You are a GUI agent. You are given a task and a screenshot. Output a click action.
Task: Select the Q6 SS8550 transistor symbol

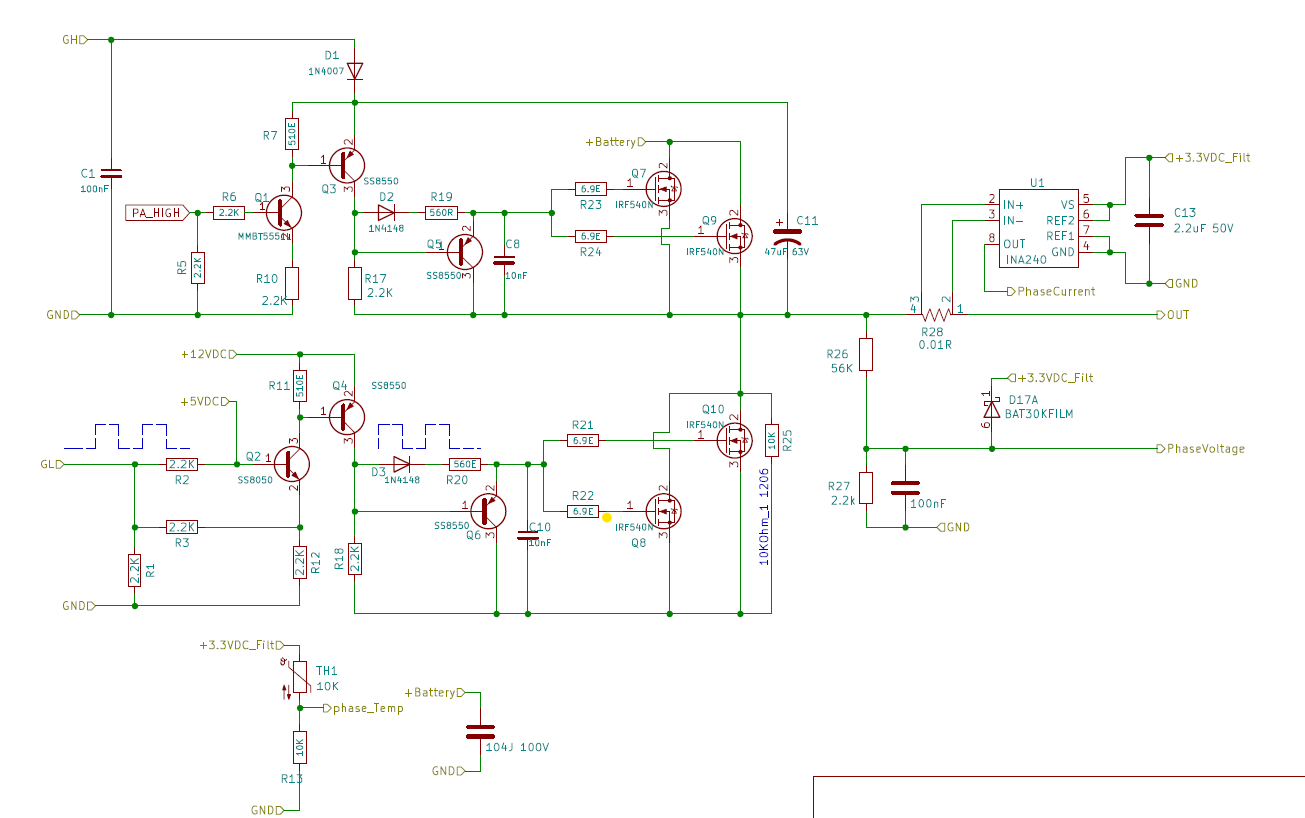[x=489, y=510]
